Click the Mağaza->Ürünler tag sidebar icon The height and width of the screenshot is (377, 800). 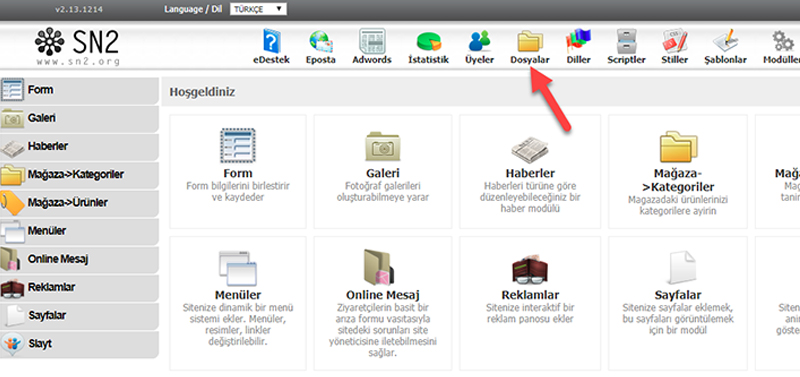[12, 204]
